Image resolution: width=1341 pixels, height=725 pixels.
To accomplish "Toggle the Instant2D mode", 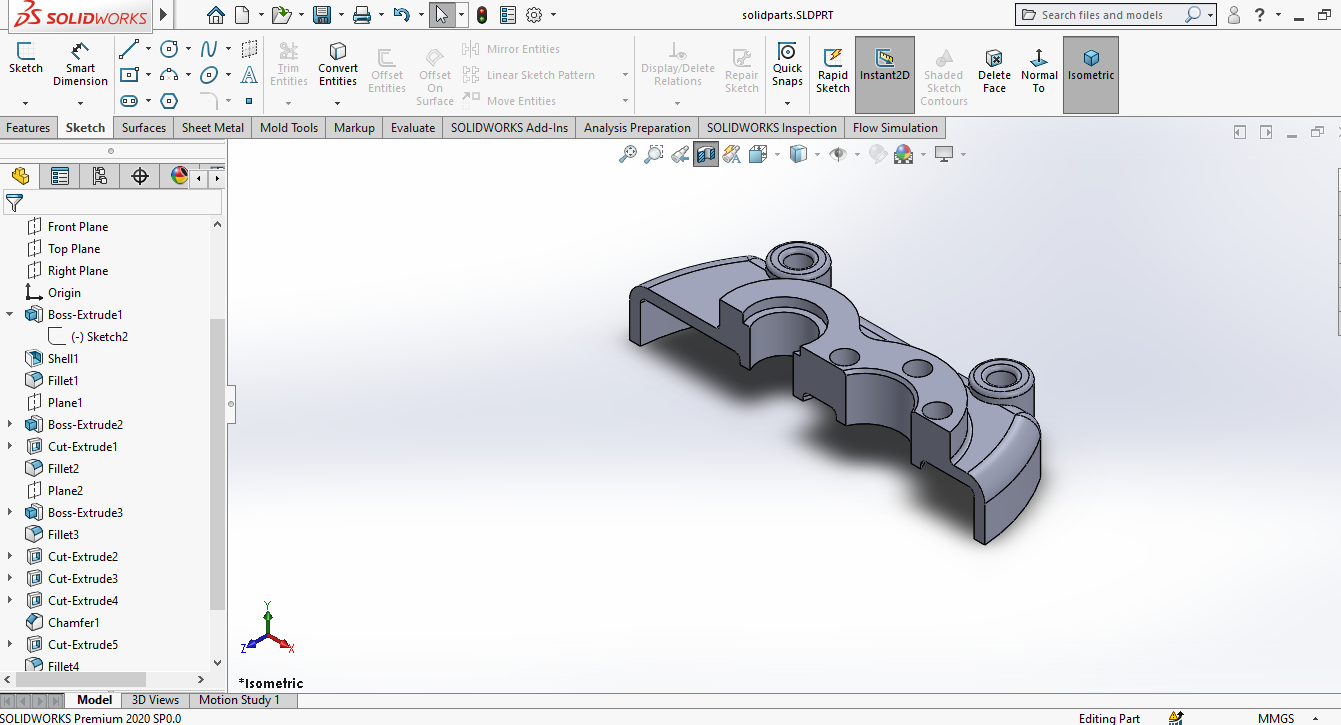I will tap(884, 69).
